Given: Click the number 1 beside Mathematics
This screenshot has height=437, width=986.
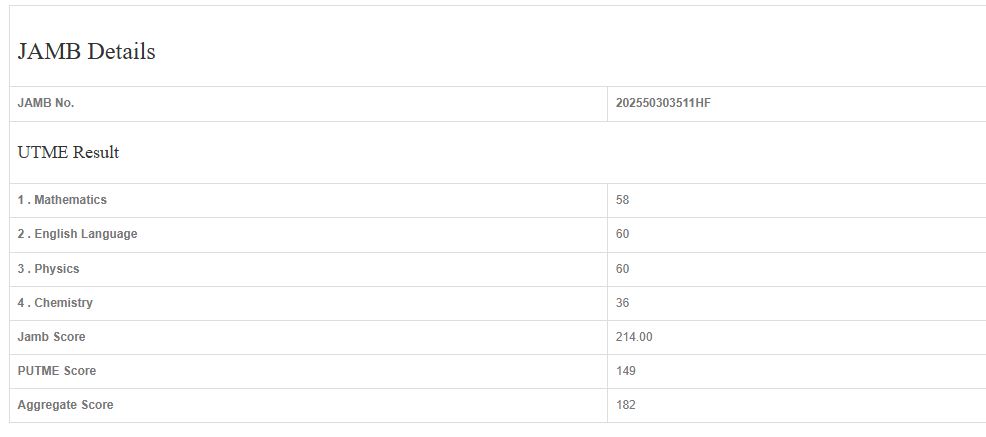Looking at the screenshot, I should tap(21, 200).
